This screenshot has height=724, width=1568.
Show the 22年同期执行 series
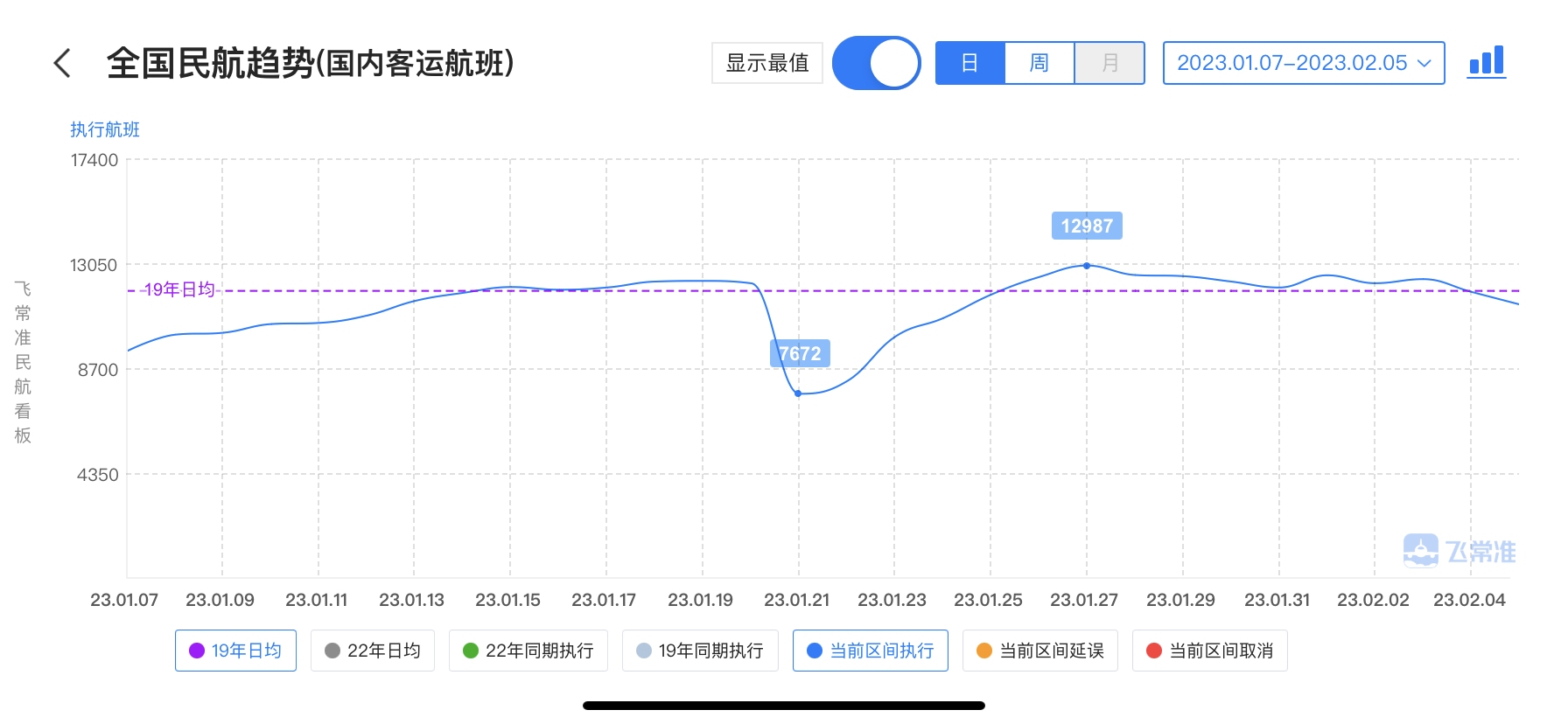528,651
